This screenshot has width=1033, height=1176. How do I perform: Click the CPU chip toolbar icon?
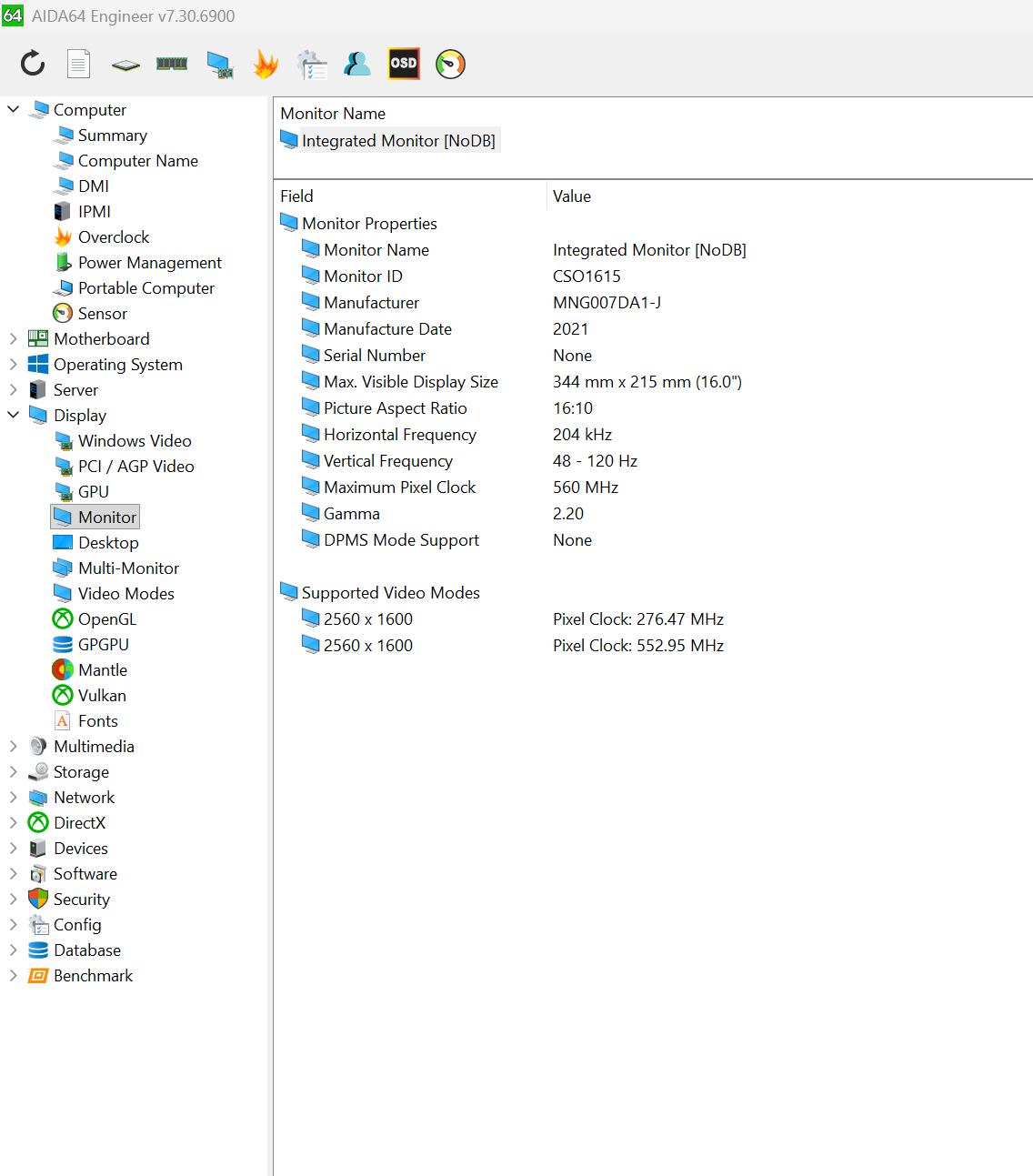(125, 65)
